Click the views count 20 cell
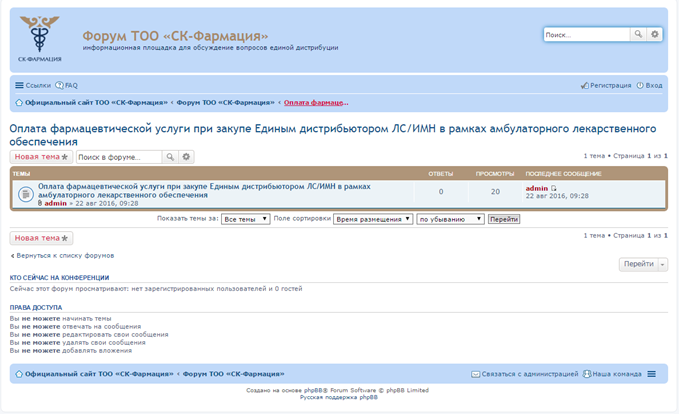679x414 pixels. [x=495, y=191]
